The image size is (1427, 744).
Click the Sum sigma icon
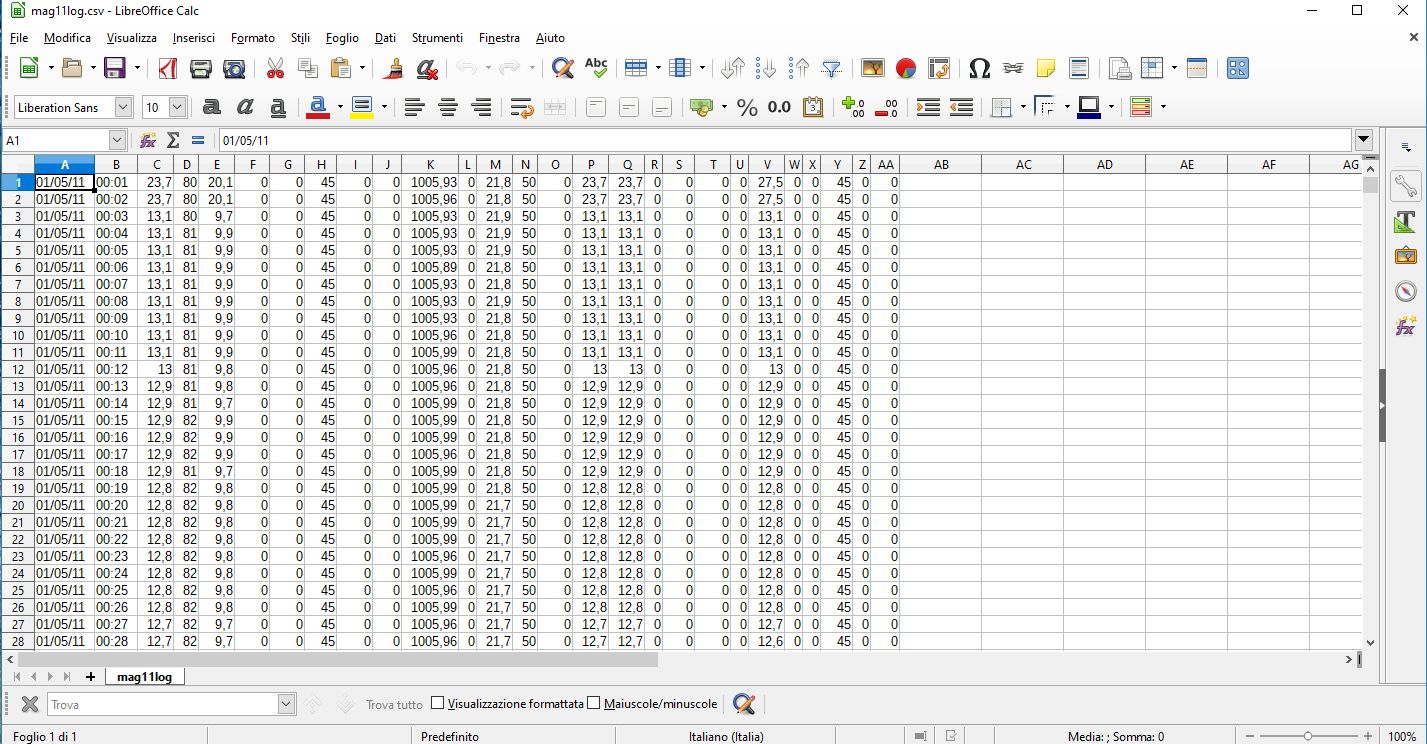pos(173,140)
